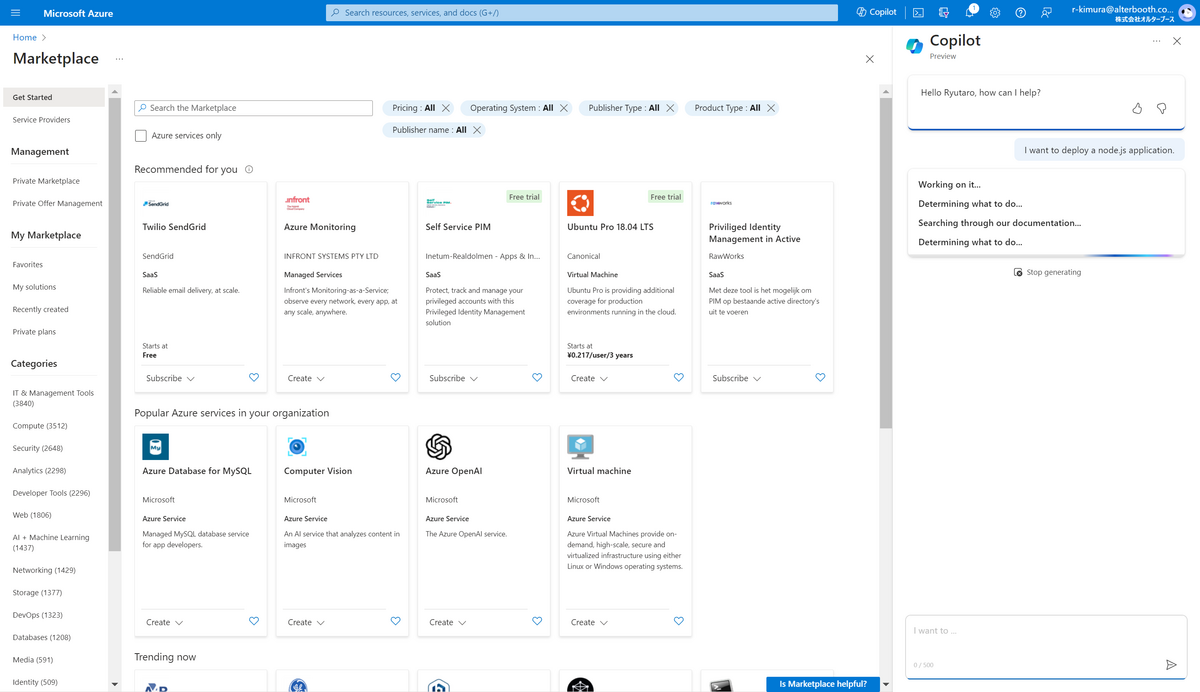
Task: Enable the Azure services only checkbox
Action: pos(141,136)
